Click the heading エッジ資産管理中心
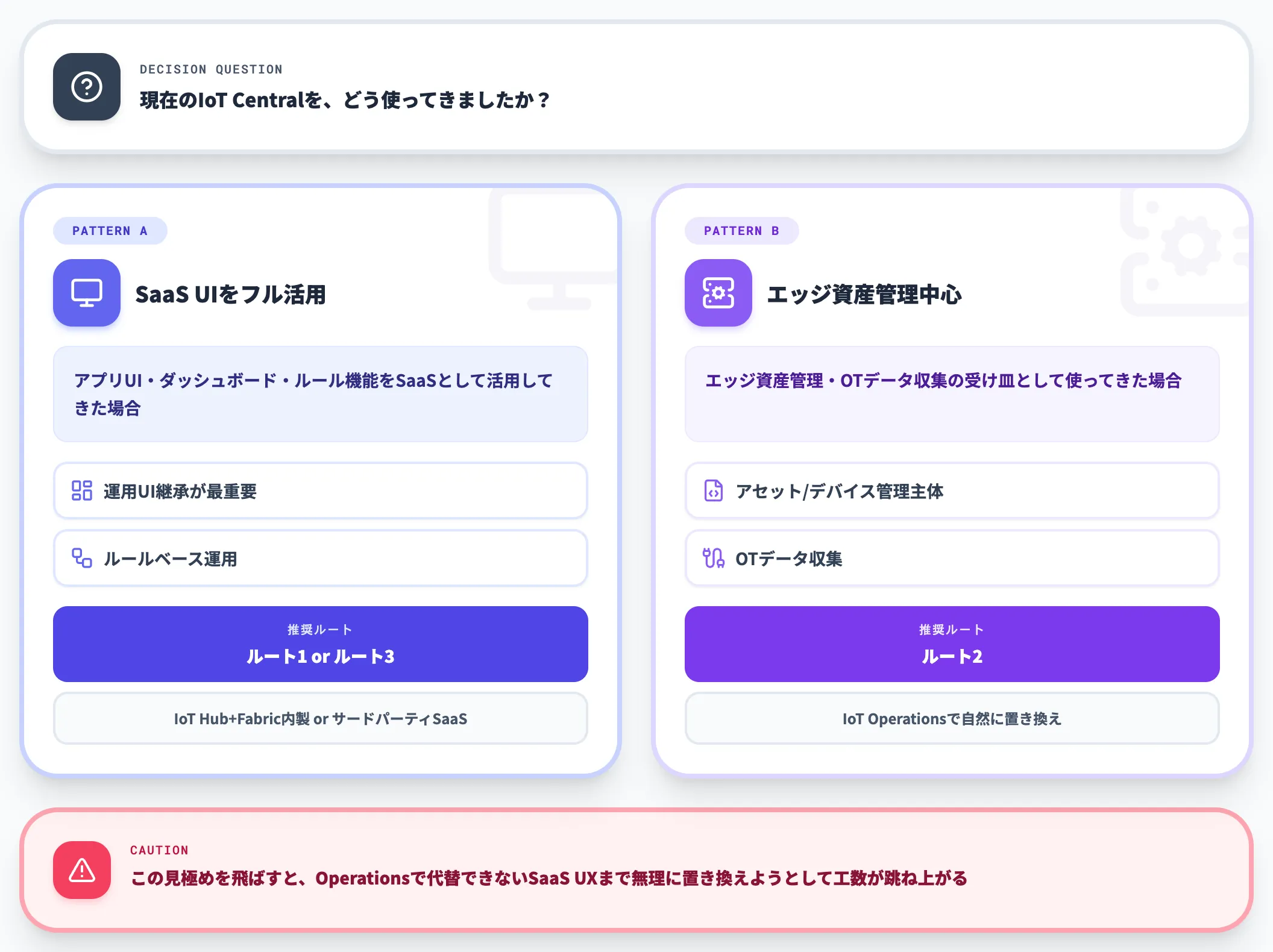 point(864,294)
